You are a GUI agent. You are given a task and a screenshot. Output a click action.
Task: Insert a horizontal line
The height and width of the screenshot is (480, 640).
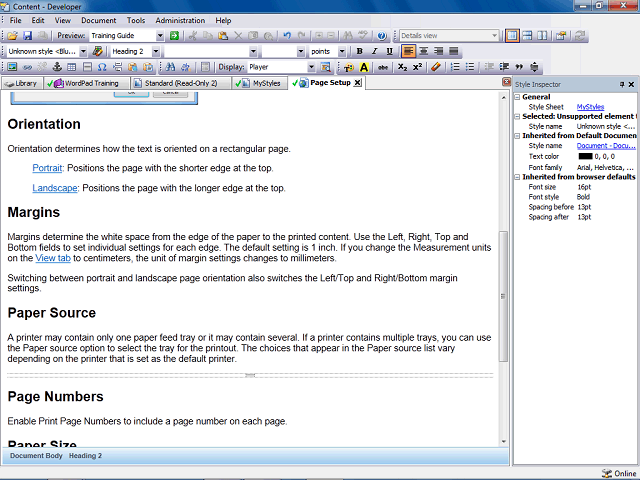(x=87, y=67)
